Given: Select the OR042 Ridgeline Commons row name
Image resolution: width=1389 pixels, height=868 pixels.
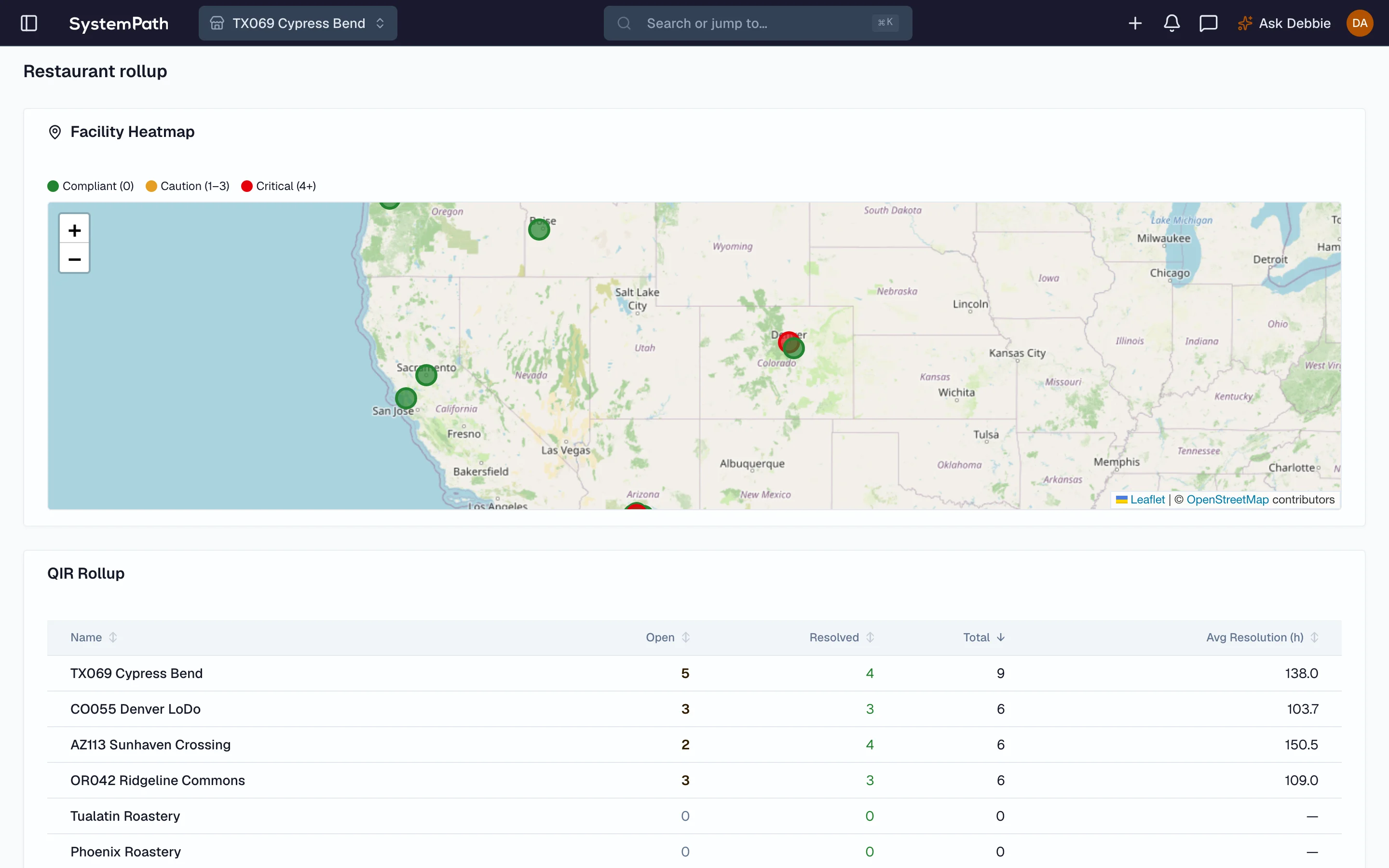Looking at the screenshot, I should tap(158, 780).
